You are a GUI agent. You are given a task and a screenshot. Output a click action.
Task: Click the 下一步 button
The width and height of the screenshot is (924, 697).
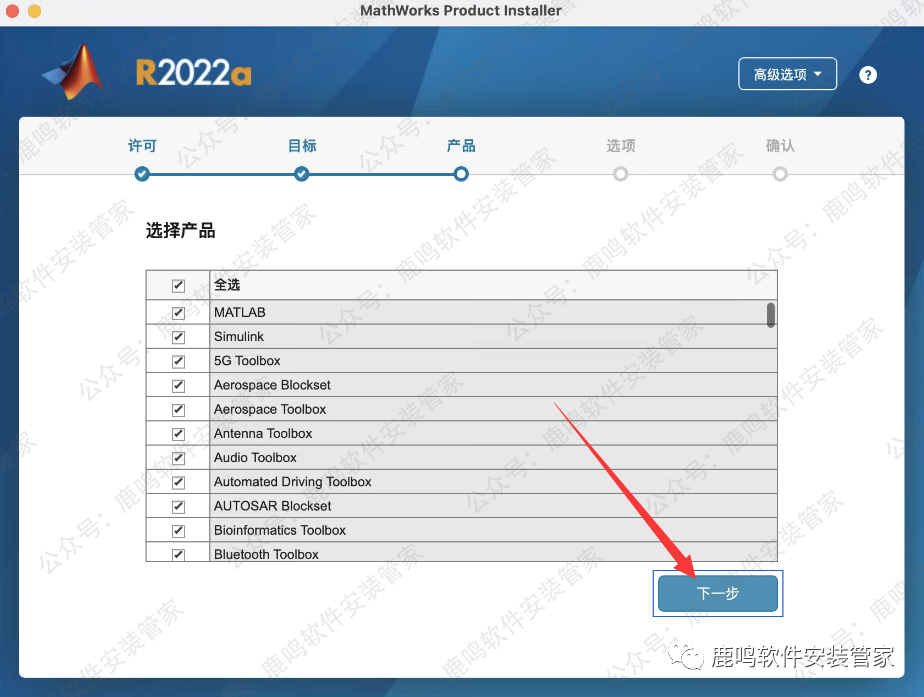[718, 593]
